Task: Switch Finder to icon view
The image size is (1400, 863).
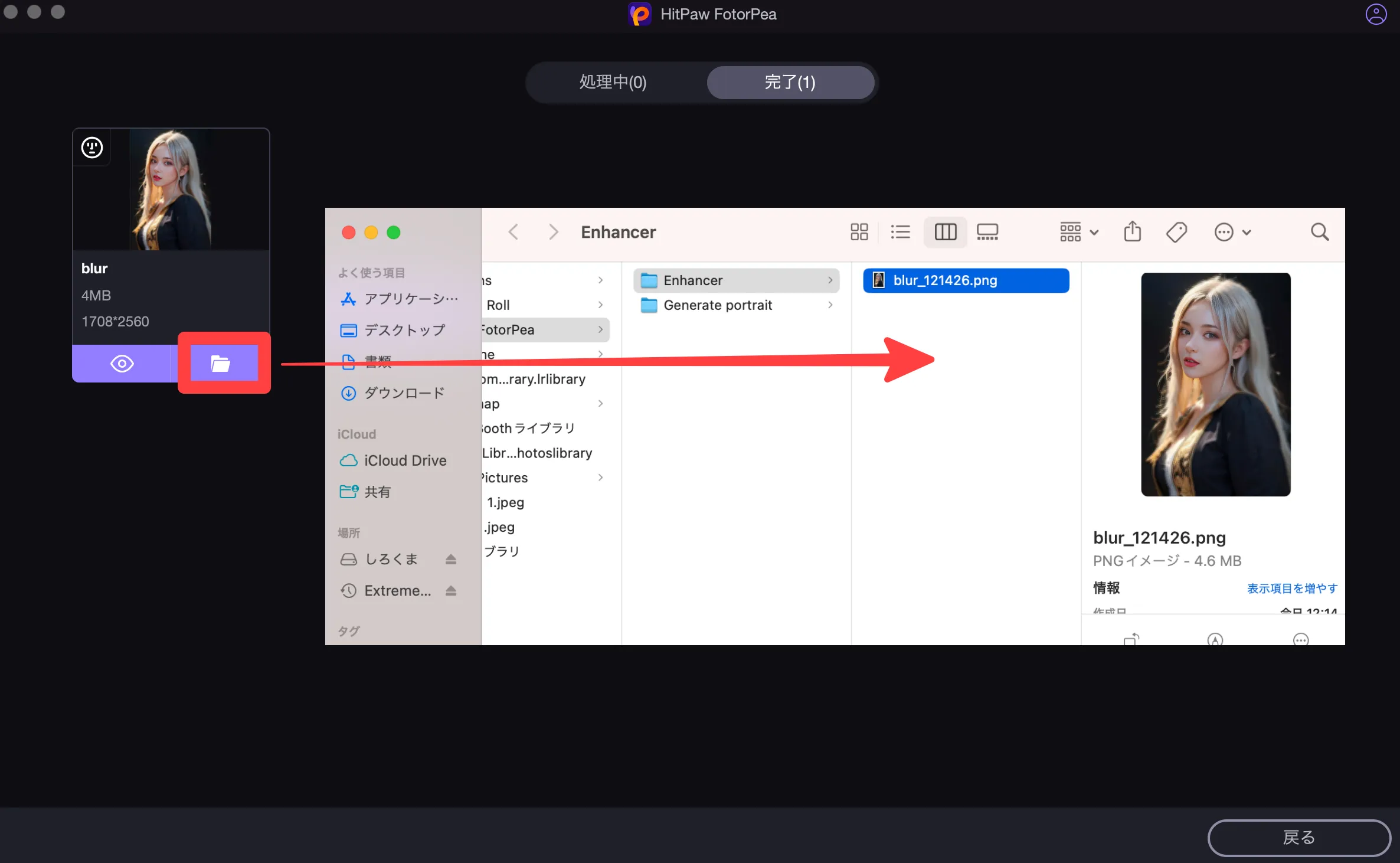Action: pyautogui.click(x=859, y=232)
